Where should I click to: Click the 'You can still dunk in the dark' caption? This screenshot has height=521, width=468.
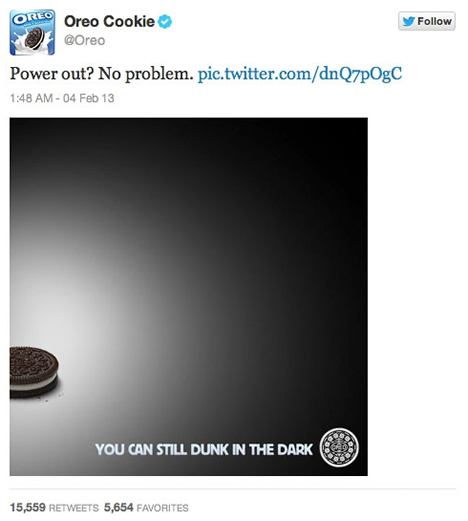[204, 449]
